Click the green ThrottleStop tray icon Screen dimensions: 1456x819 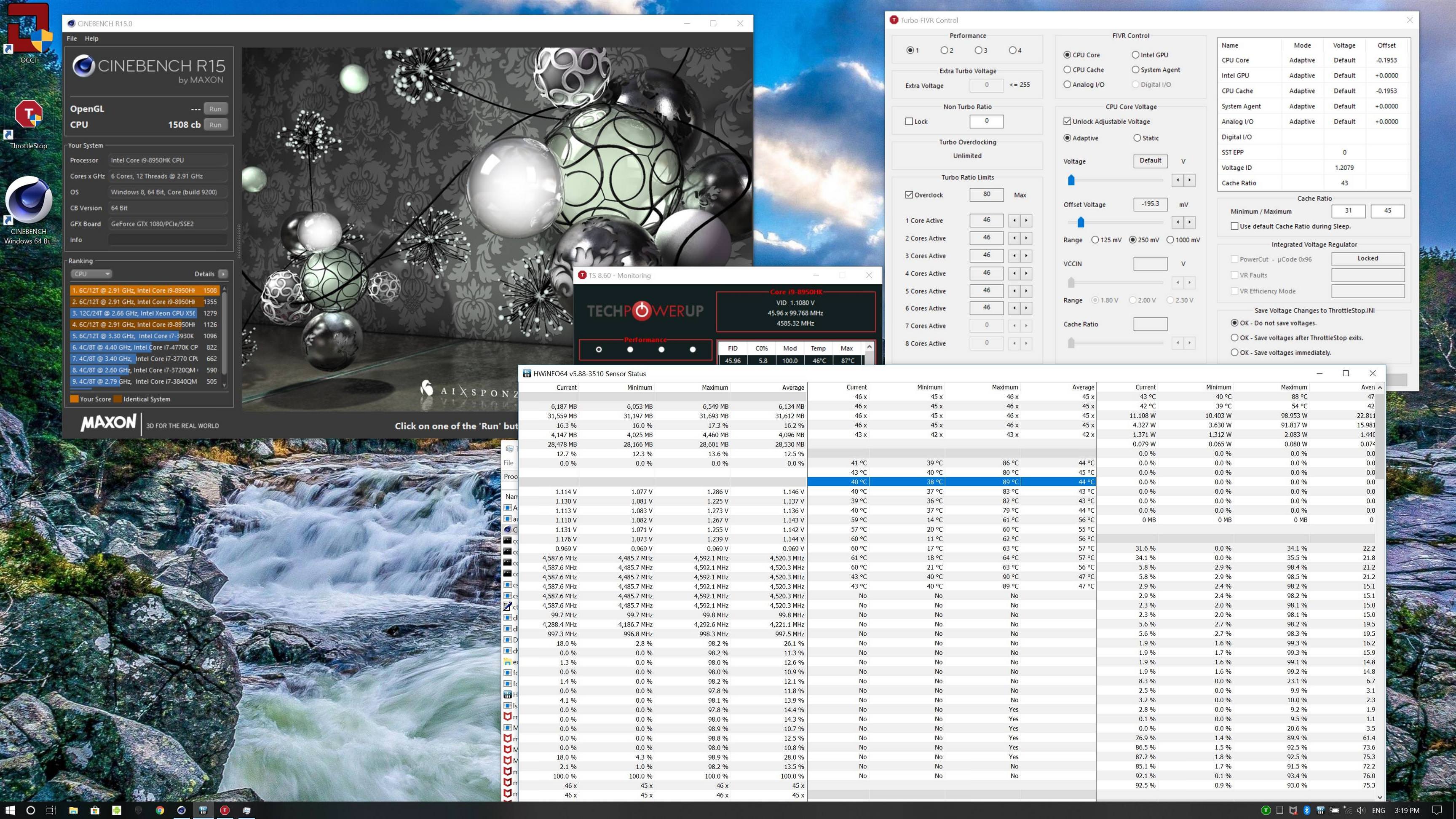coord(1266,810)
